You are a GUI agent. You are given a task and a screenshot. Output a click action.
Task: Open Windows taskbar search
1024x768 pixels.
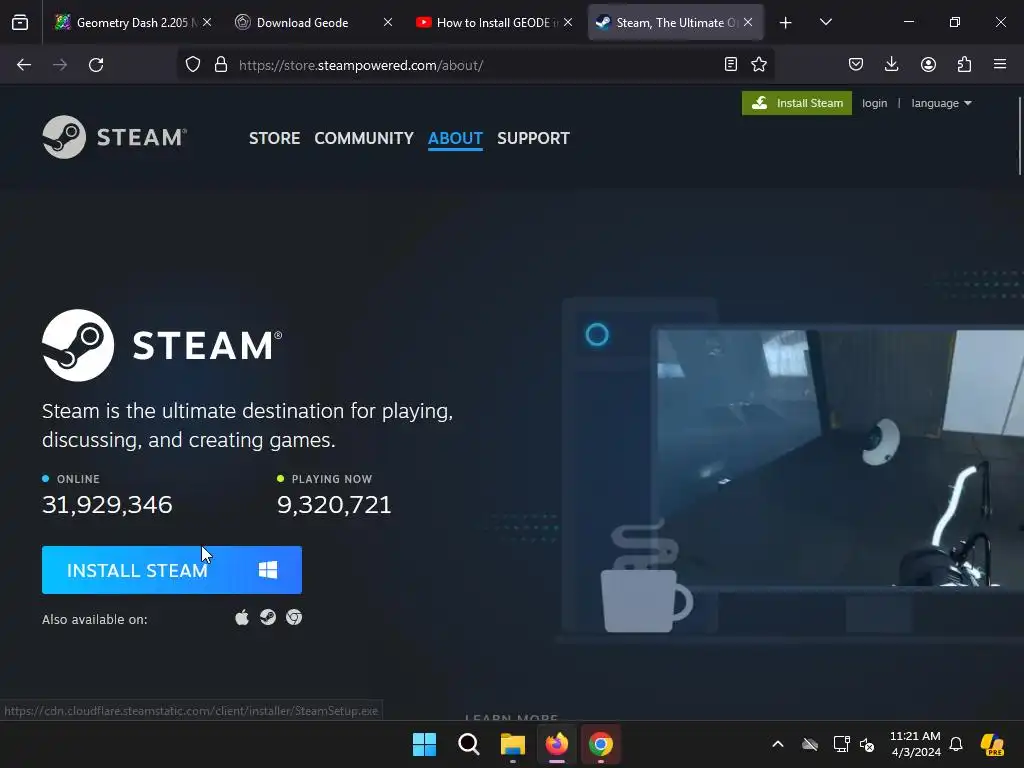(468, 744)
